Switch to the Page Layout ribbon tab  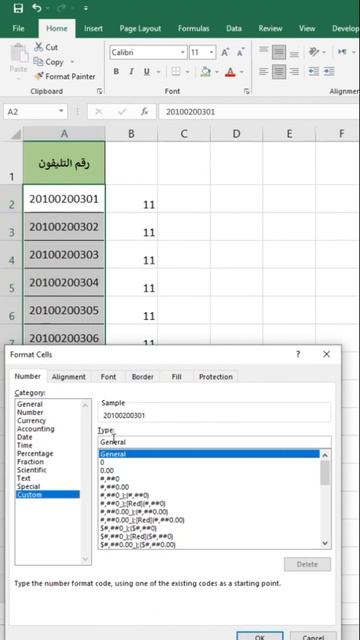point(140,29)
